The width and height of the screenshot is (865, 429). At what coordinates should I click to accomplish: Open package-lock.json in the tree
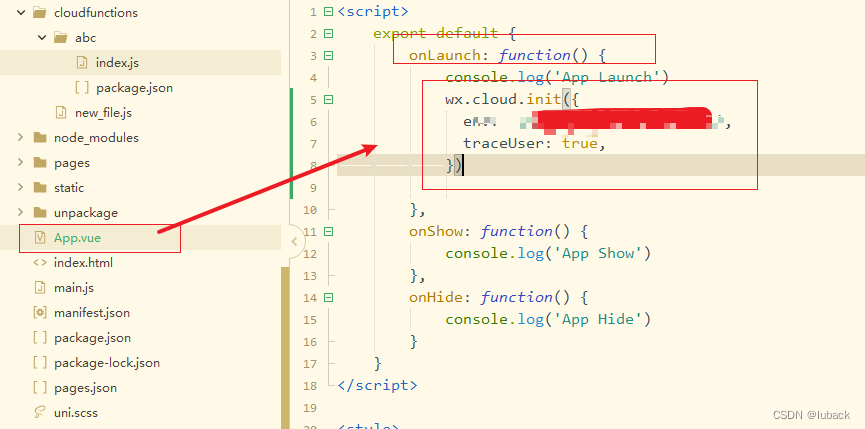pos(107,363)
